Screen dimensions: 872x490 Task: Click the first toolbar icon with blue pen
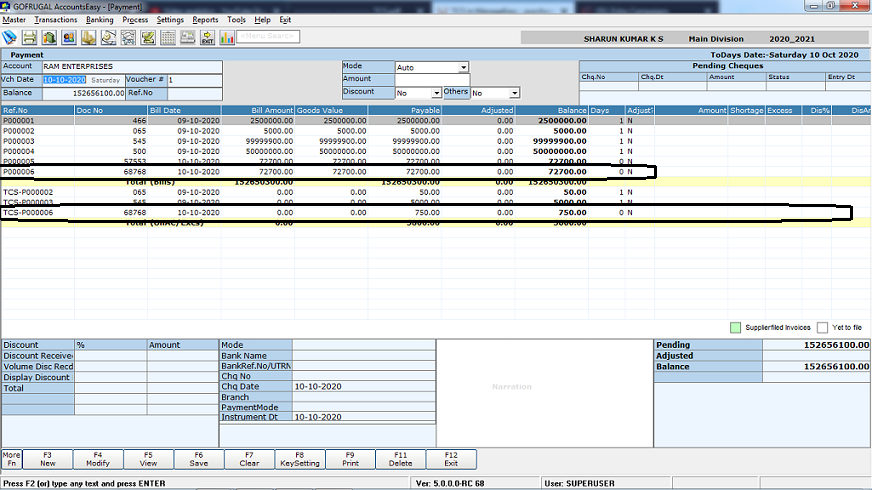tap(10, 38)
